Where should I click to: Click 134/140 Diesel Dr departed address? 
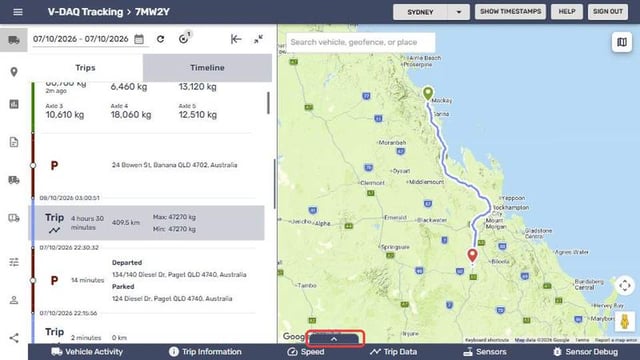179,275
